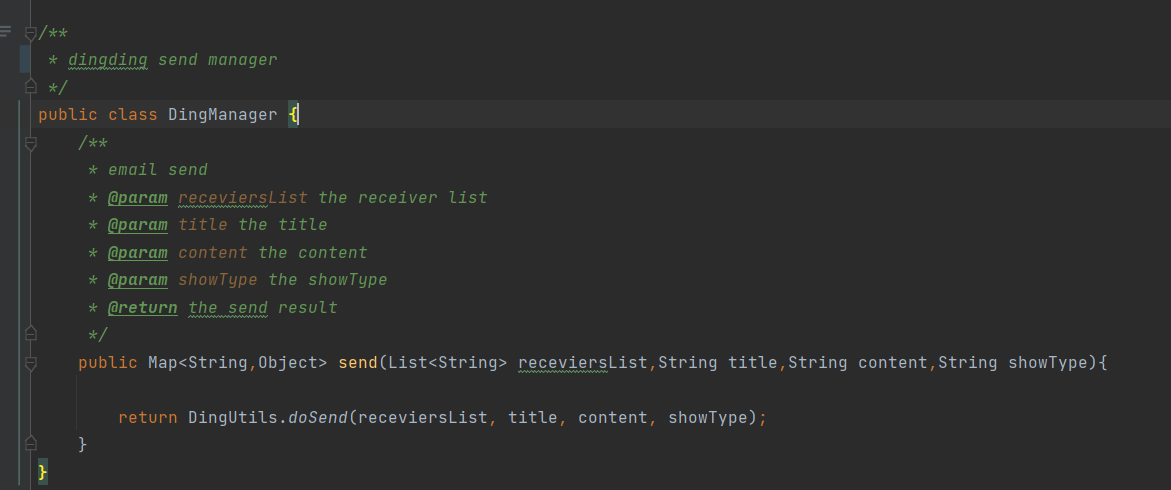Click the lines icon at top-left gutter

(x=6, y=32)
